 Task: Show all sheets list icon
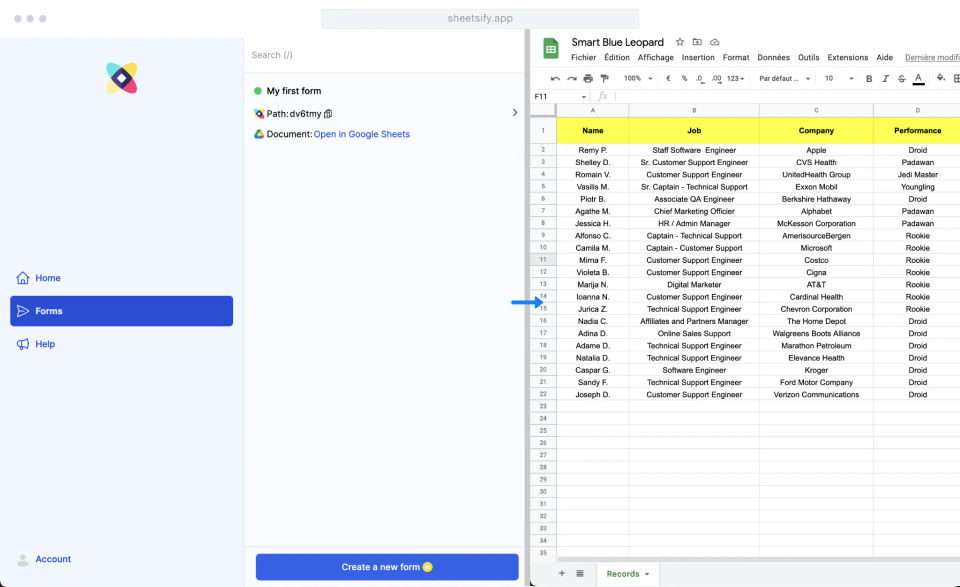click(580, 574)
